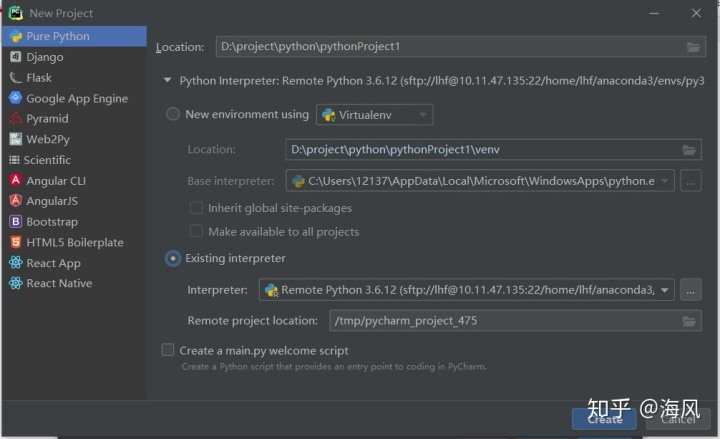Click the PyCharm logo in title bar
720x439 pixels.
(16, 12)
